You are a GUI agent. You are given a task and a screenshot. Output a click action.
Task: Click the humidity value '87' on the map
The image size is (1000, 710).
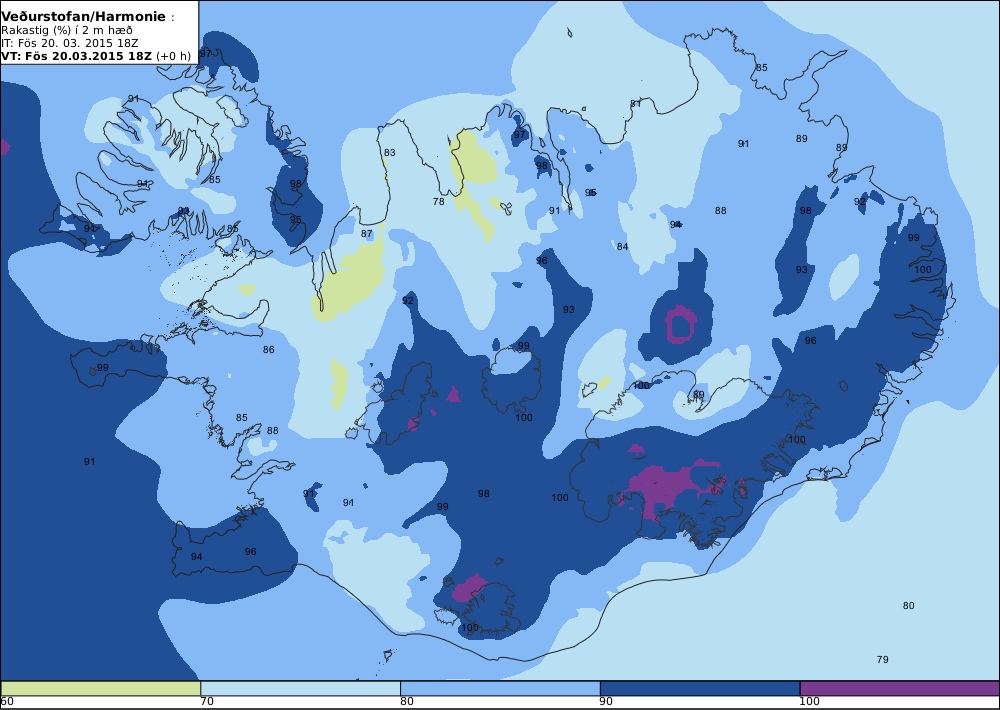(x=366, y=233)
